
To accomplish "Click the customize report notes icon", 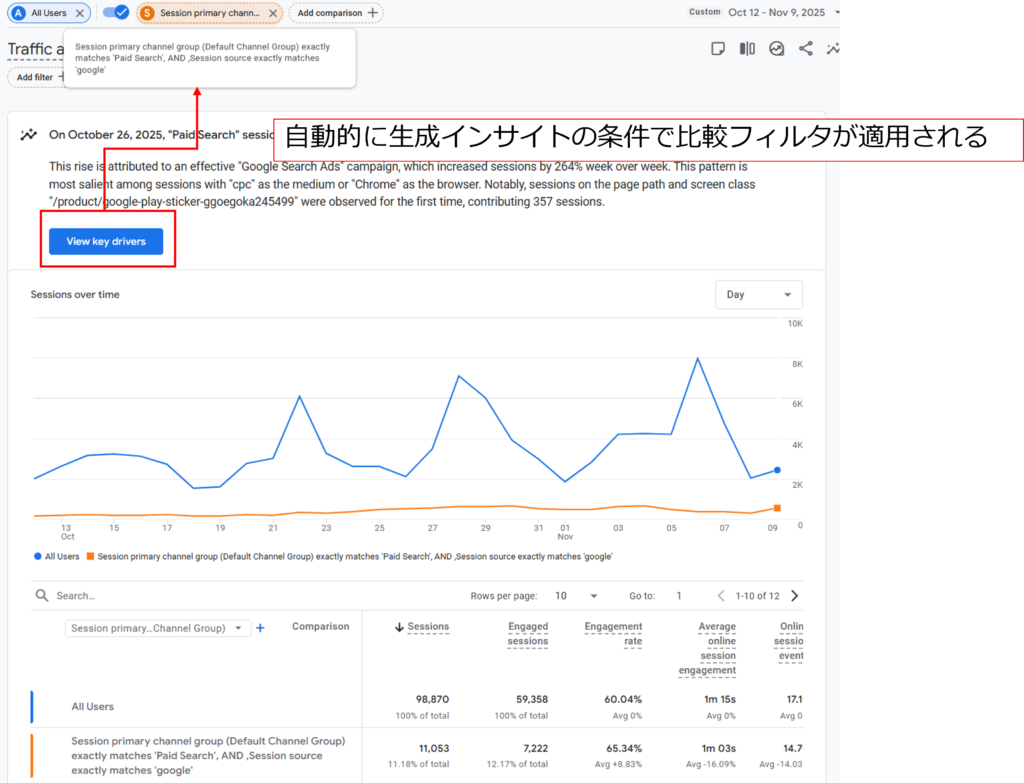I will coord(718,49).
